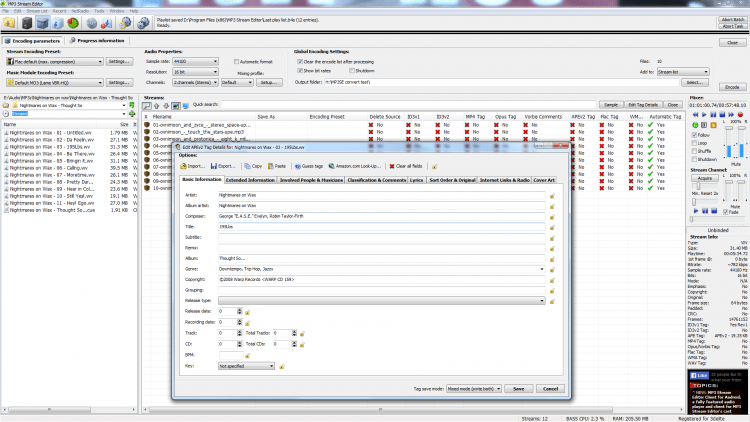Click the Paste icon in tag dialog

tap(273, 166)
